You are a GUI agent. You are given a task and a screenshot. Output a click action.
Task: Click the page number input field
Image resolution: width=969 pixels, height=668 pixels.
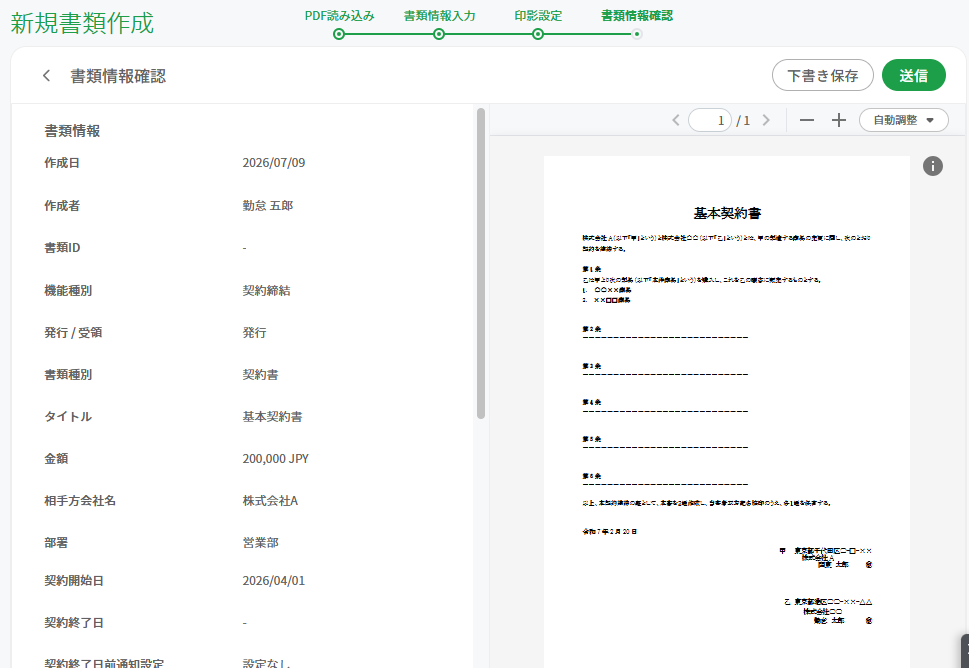pos(709,120)
